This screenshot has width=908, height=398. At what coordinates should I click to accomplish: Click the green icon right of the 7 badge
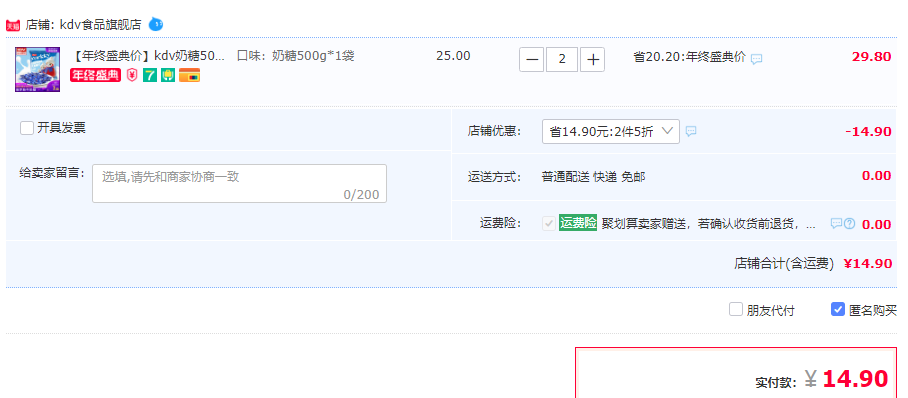click(168, 75)
